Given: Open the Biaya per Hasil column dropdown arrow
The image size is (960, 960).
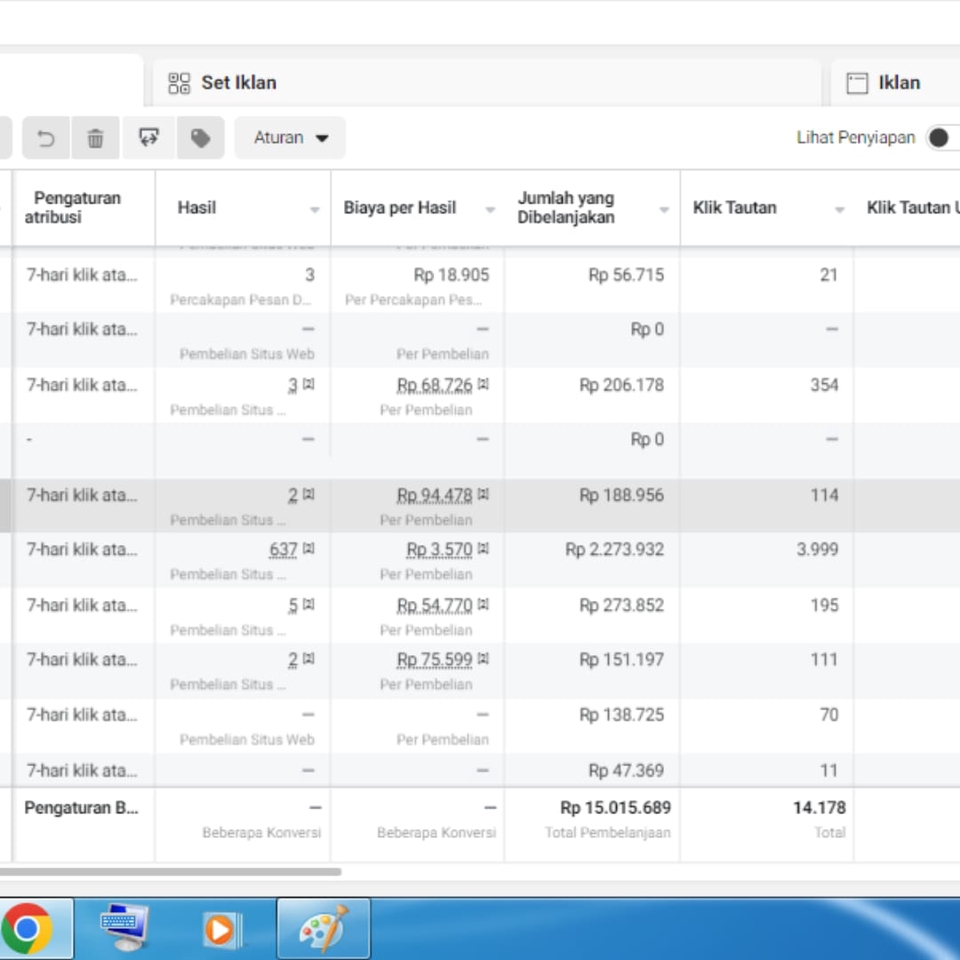Looking at the screenshot, I should pyautogui.click(x=490, y=210).
